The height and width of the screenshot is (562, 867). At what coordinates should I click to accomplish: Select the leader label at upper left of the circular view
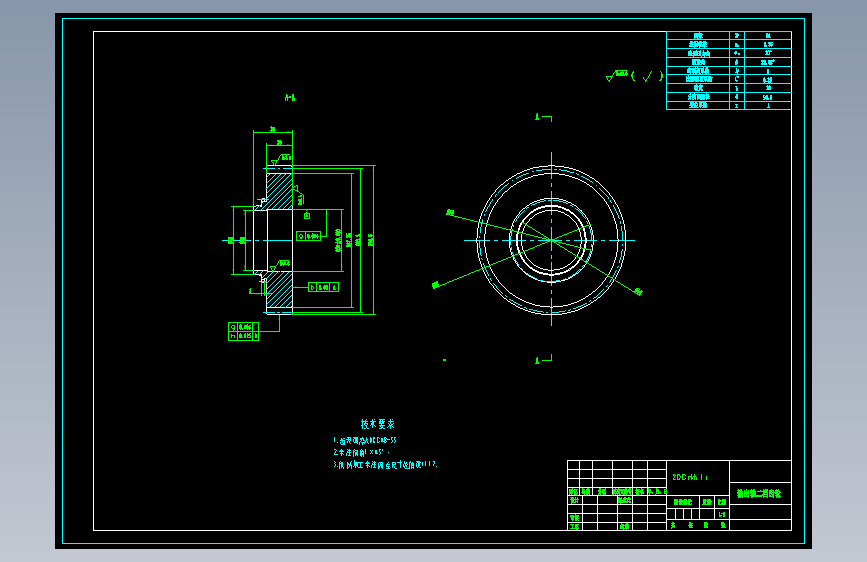(x=451, y=212)
